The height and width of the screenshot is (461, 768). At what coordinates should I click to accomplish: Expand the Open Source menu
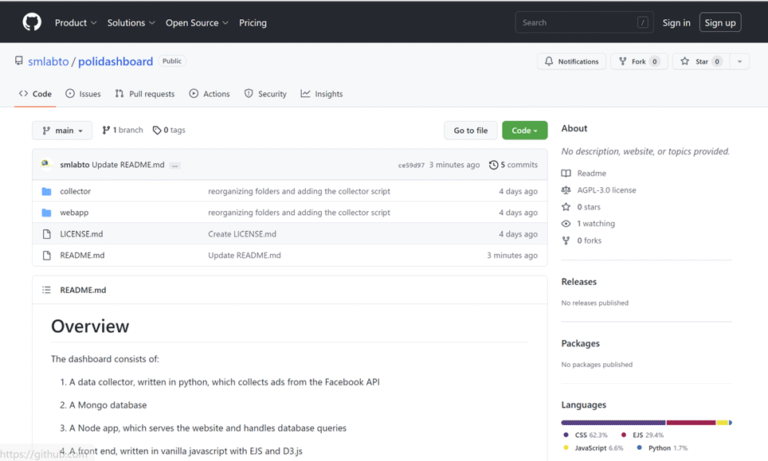[x=197, y=23]
